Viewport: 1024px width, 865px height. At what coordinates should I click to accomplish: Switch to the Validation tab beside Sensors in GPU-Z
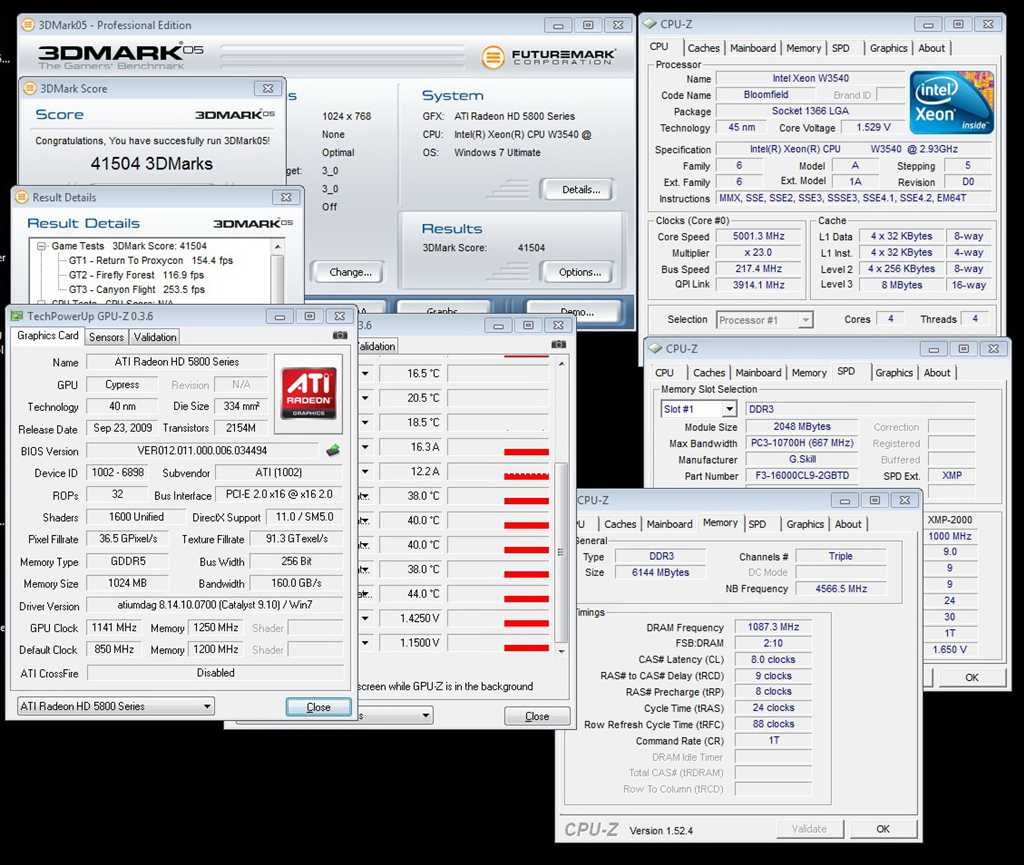pos(155,337)
